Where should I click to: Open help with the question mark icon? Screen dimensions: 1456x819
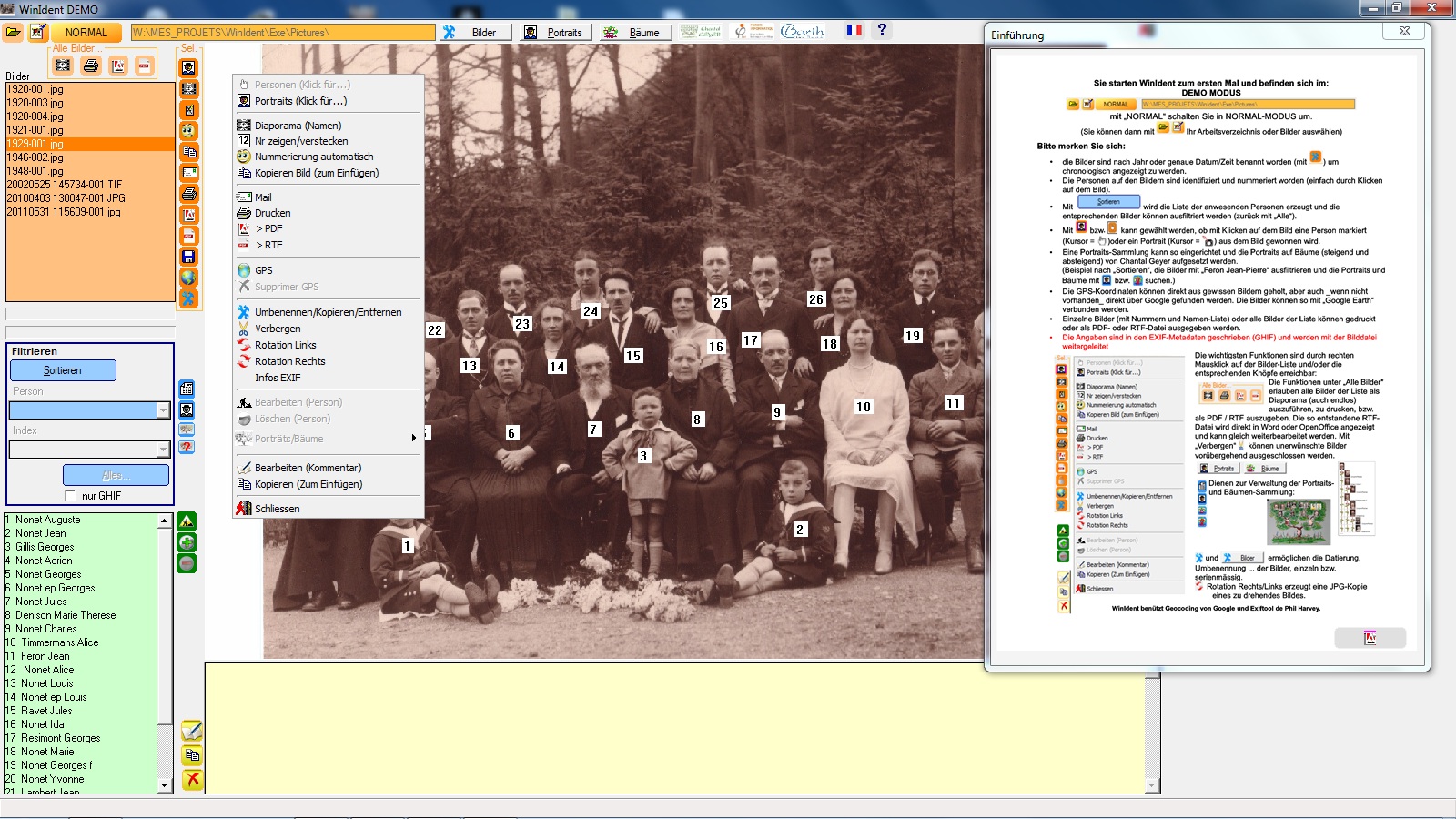(882, 30)
